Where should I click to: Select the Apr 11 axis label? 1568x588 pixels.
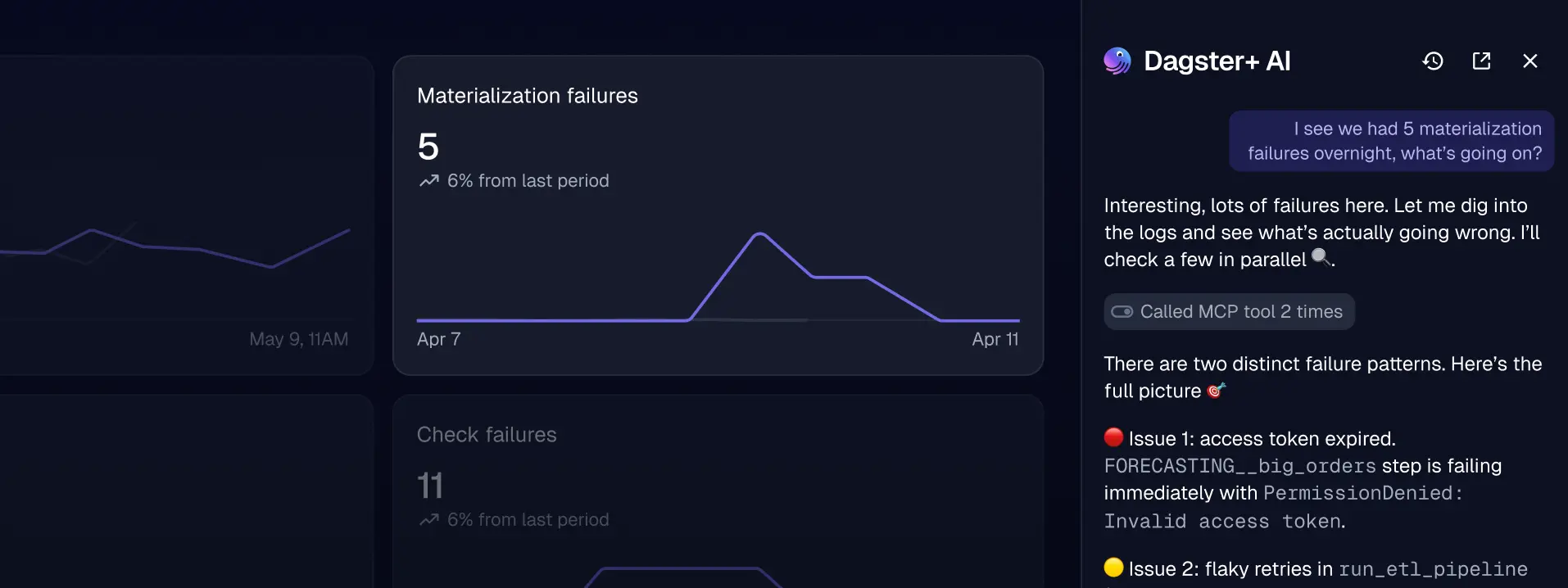coord(995,339)
